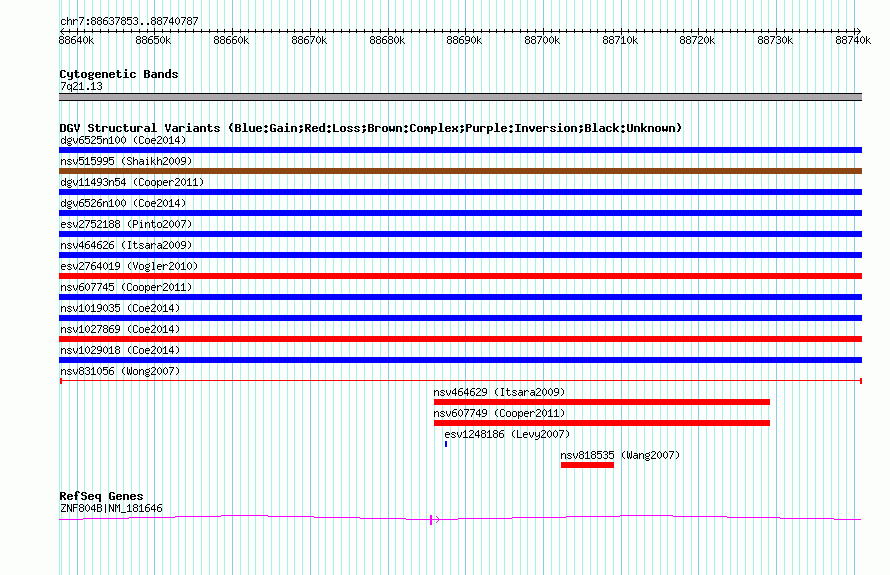The image size is (890, 575).
Task: Select the red nsv1027869 (Coe2014) bar
Action: [460, 339]
